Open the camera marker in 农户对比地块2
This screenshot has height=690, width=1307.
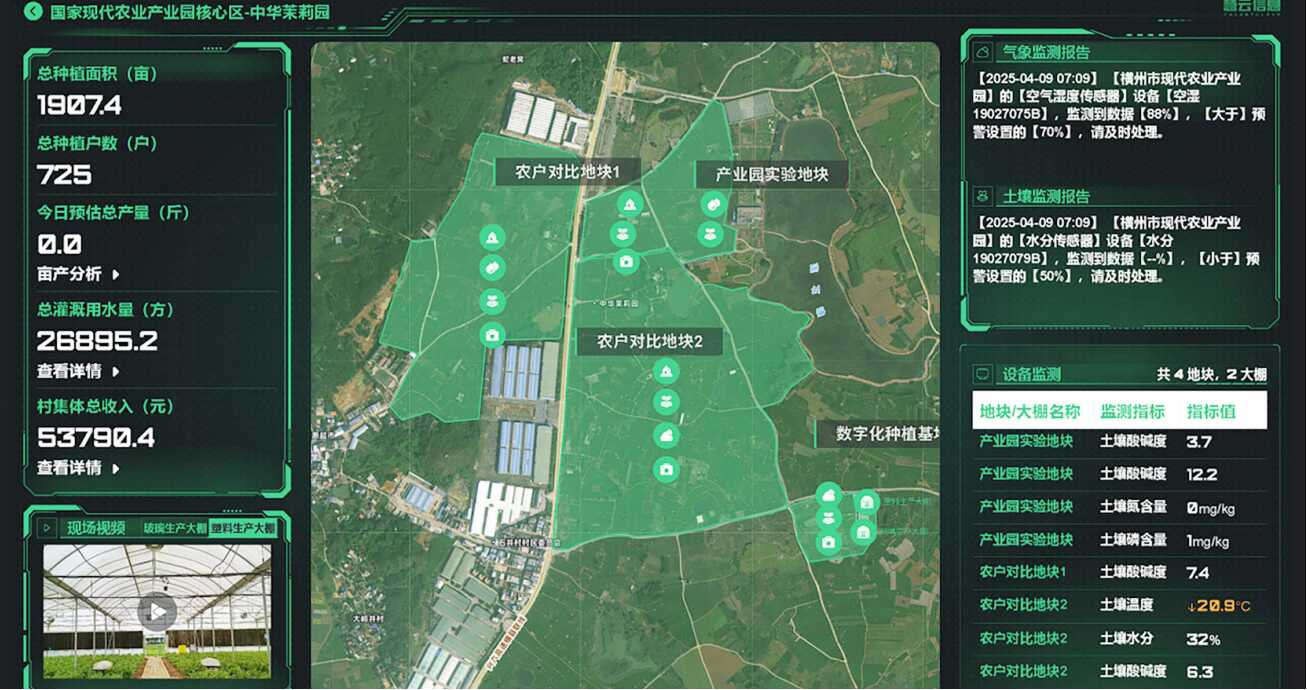666,468
